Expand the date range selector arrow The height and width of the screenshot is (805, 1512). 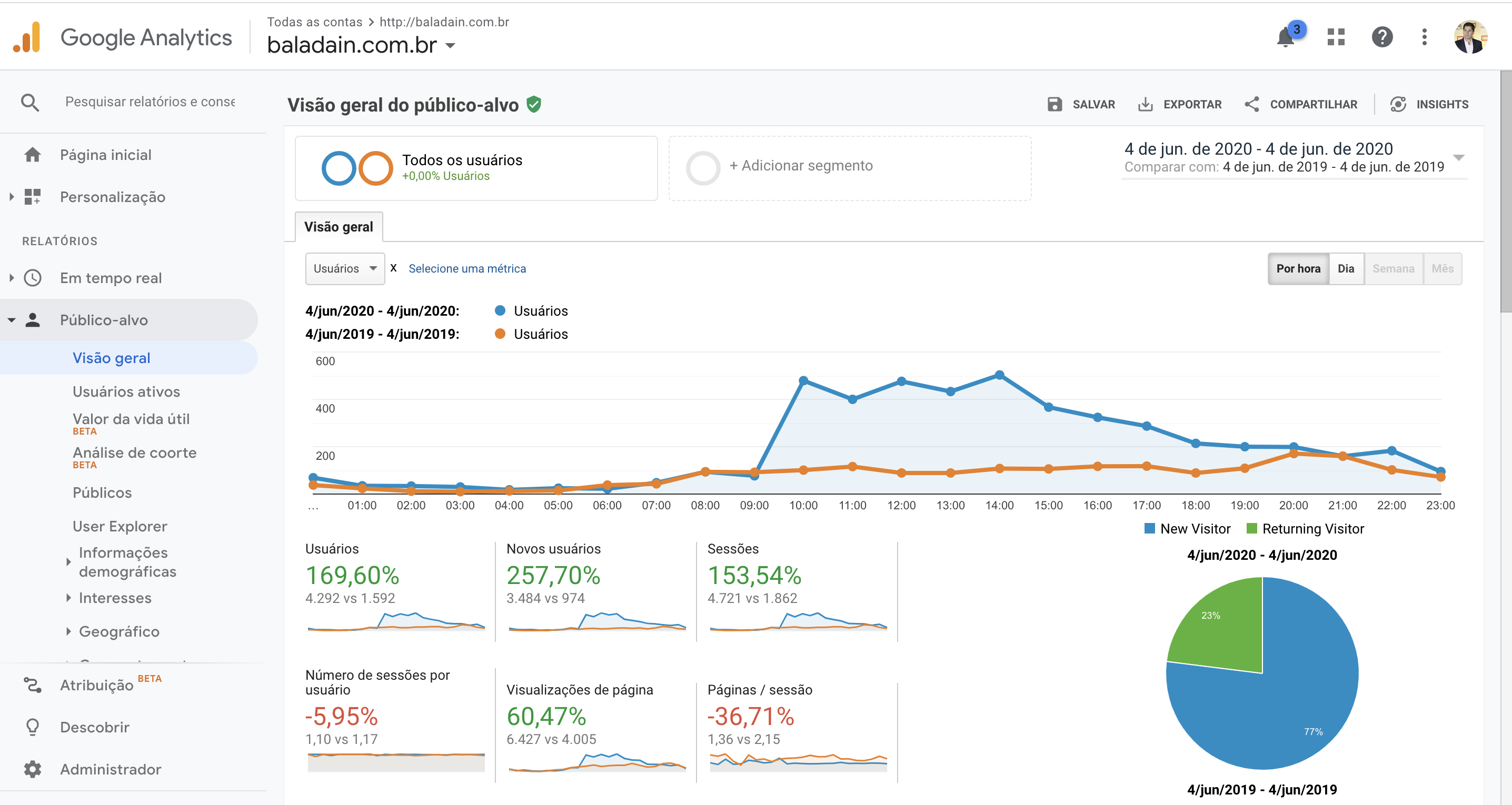point(1459,157)
